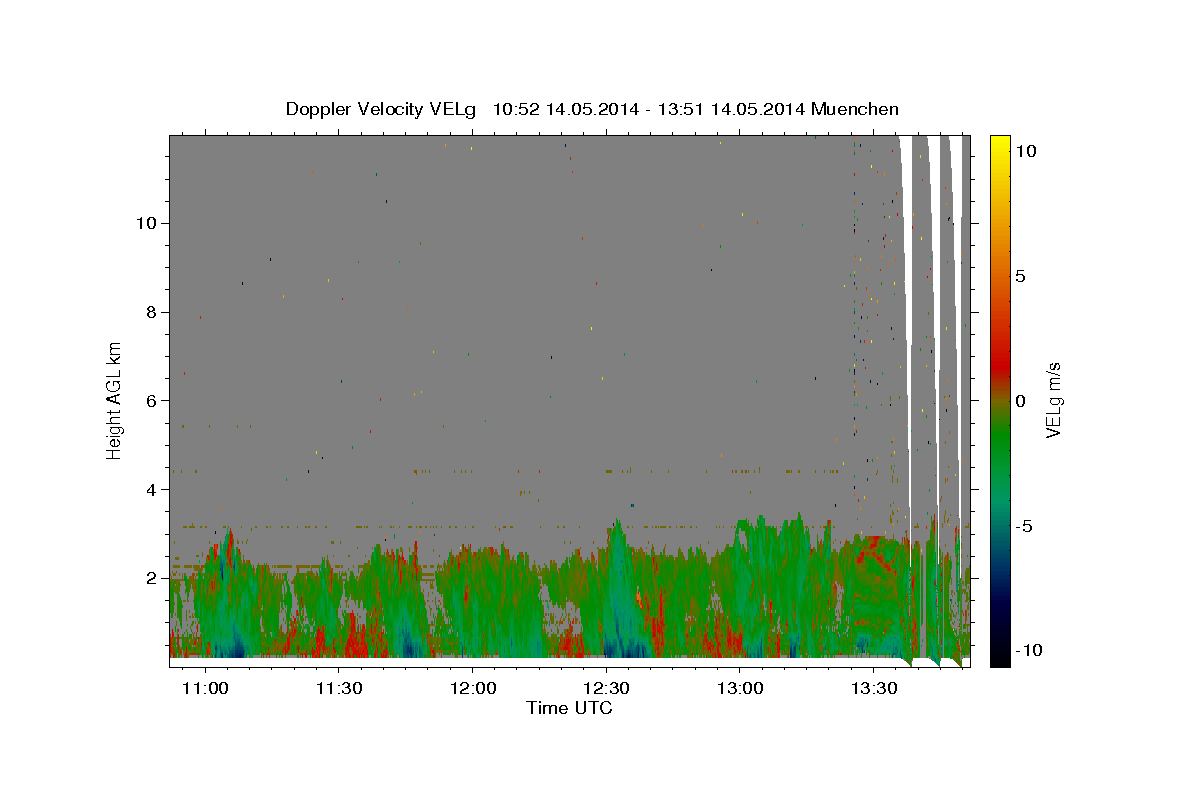Viewport: 1200px width, 800px height.
Task: Pick the yellow top of the colorbar
Action: [x=1000, y=142]
